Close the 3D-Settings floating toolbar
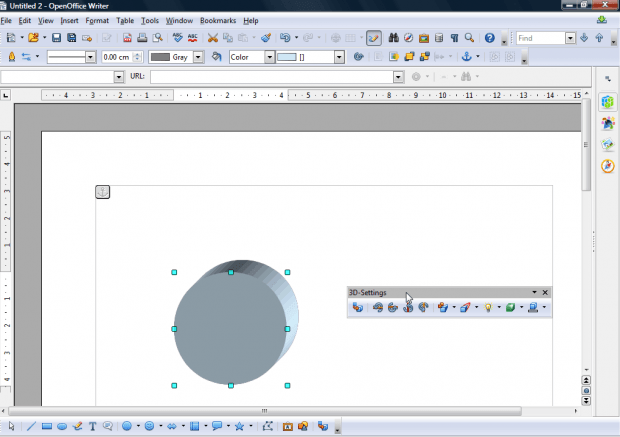Viewport: 620px width, 437px height. click(545, 292)
